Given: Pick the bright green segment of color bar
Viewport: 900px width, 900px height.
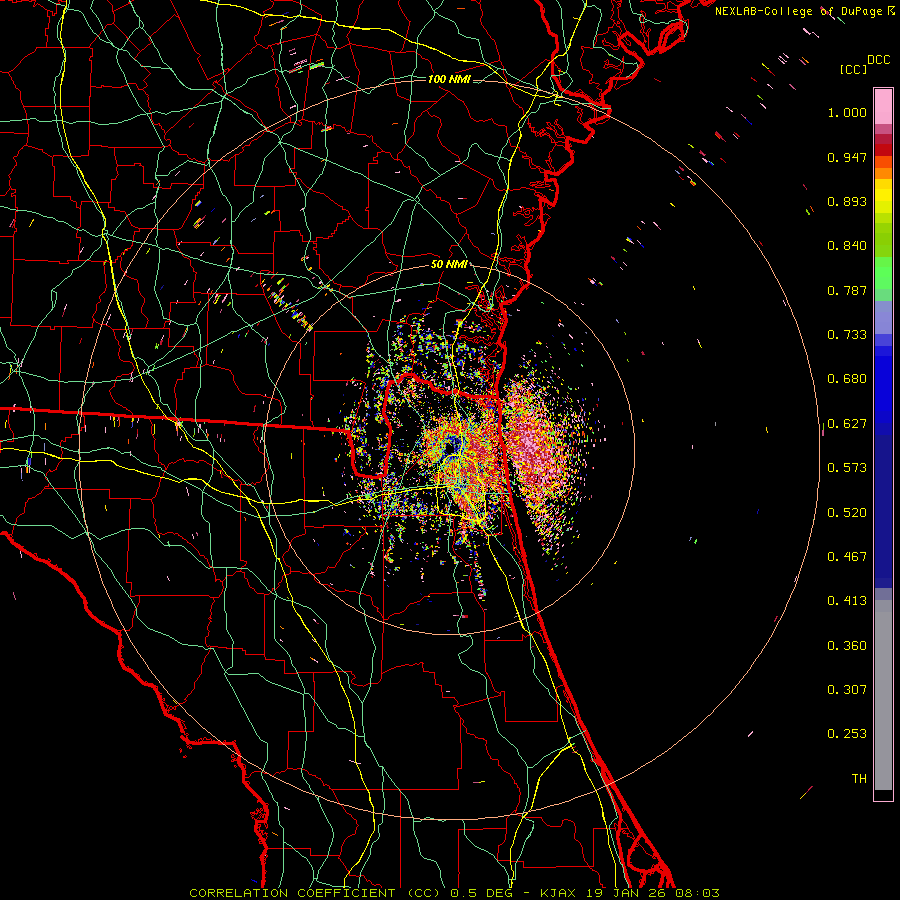Looking at the screenshot, I should (x=883, y=273).
